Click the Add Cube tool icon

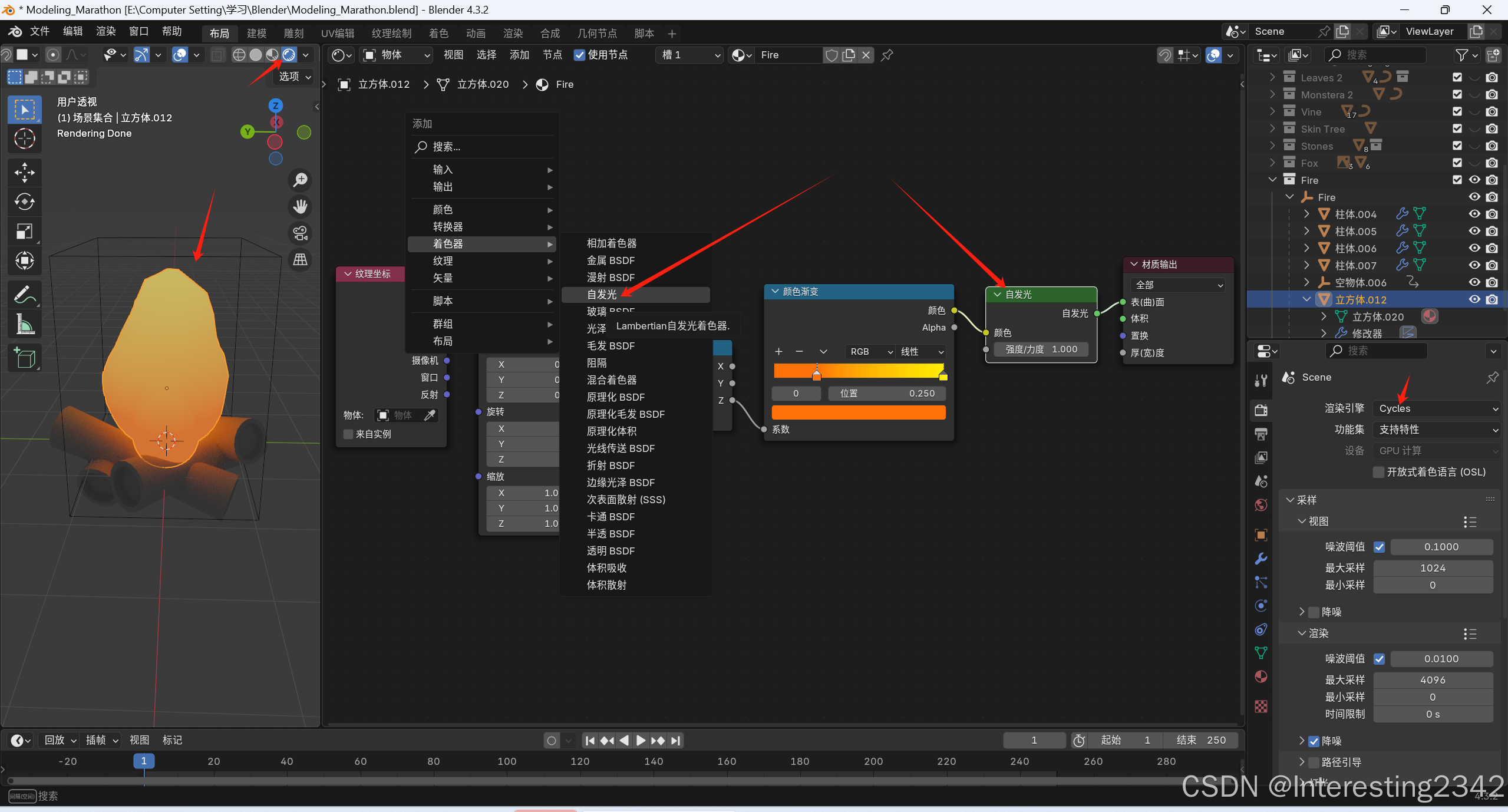24,357
